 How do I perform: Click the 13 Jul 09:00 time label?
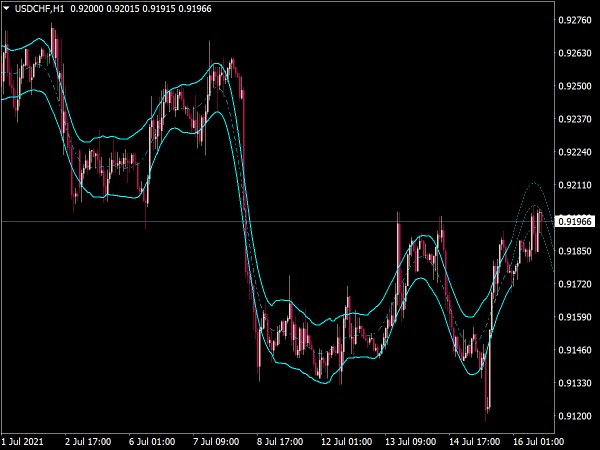(x=410, y=442)
